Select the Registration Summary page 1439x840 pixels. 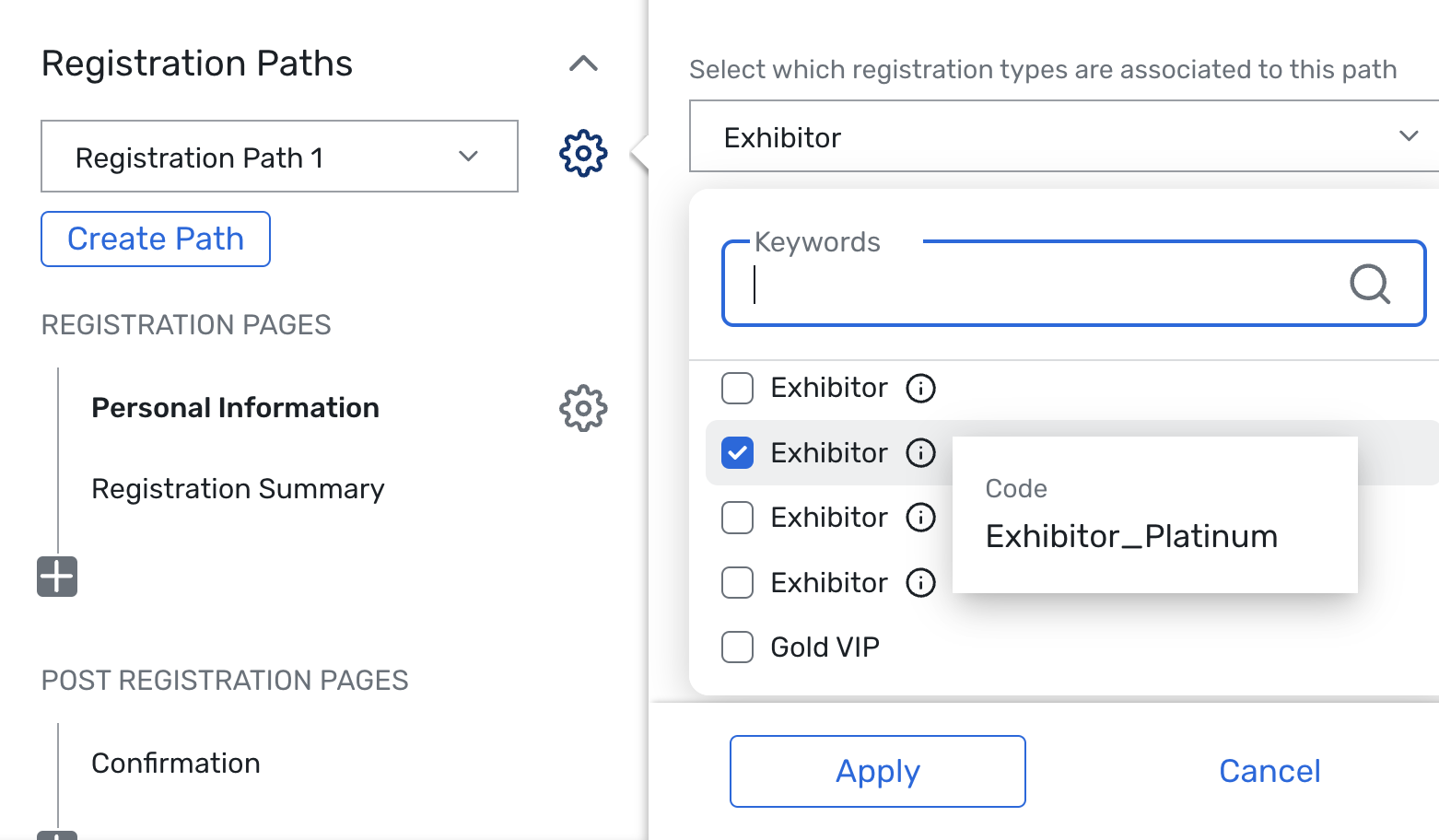tap(238, 489)
